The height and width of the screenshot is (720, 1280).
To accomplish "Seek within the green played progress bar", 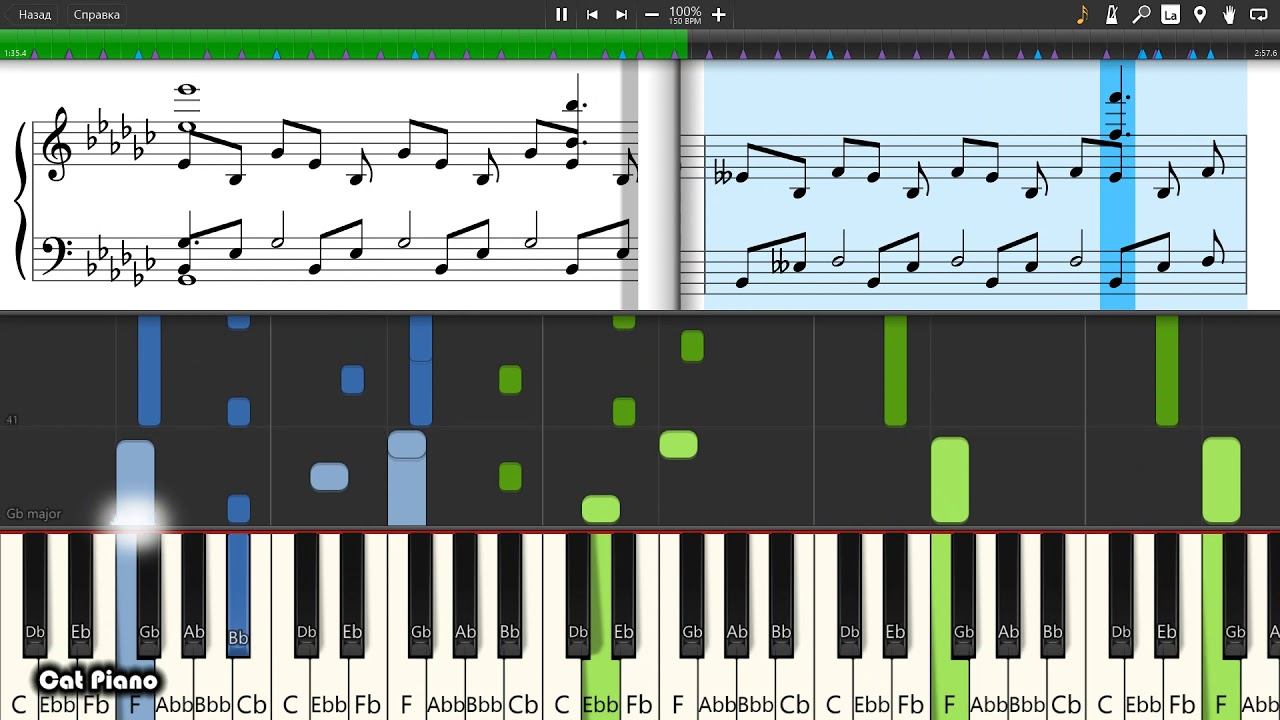I will tap(343, 45).
